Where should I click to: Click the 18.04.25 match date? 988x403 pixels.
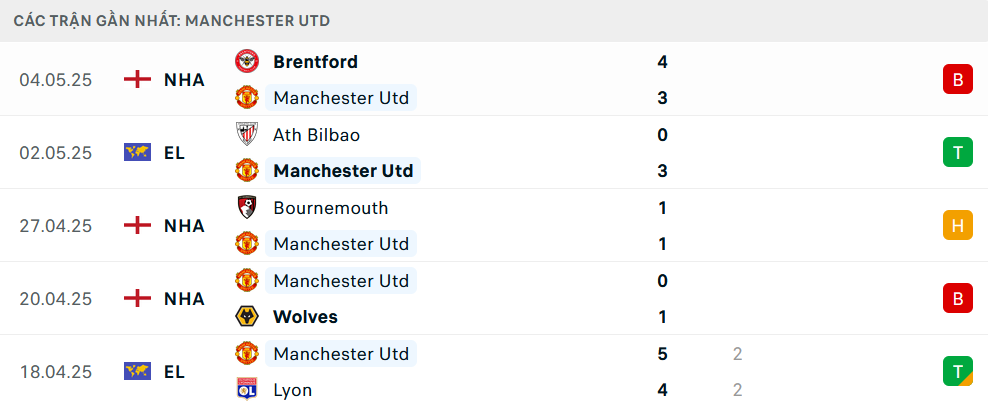[x=55, y=372]
